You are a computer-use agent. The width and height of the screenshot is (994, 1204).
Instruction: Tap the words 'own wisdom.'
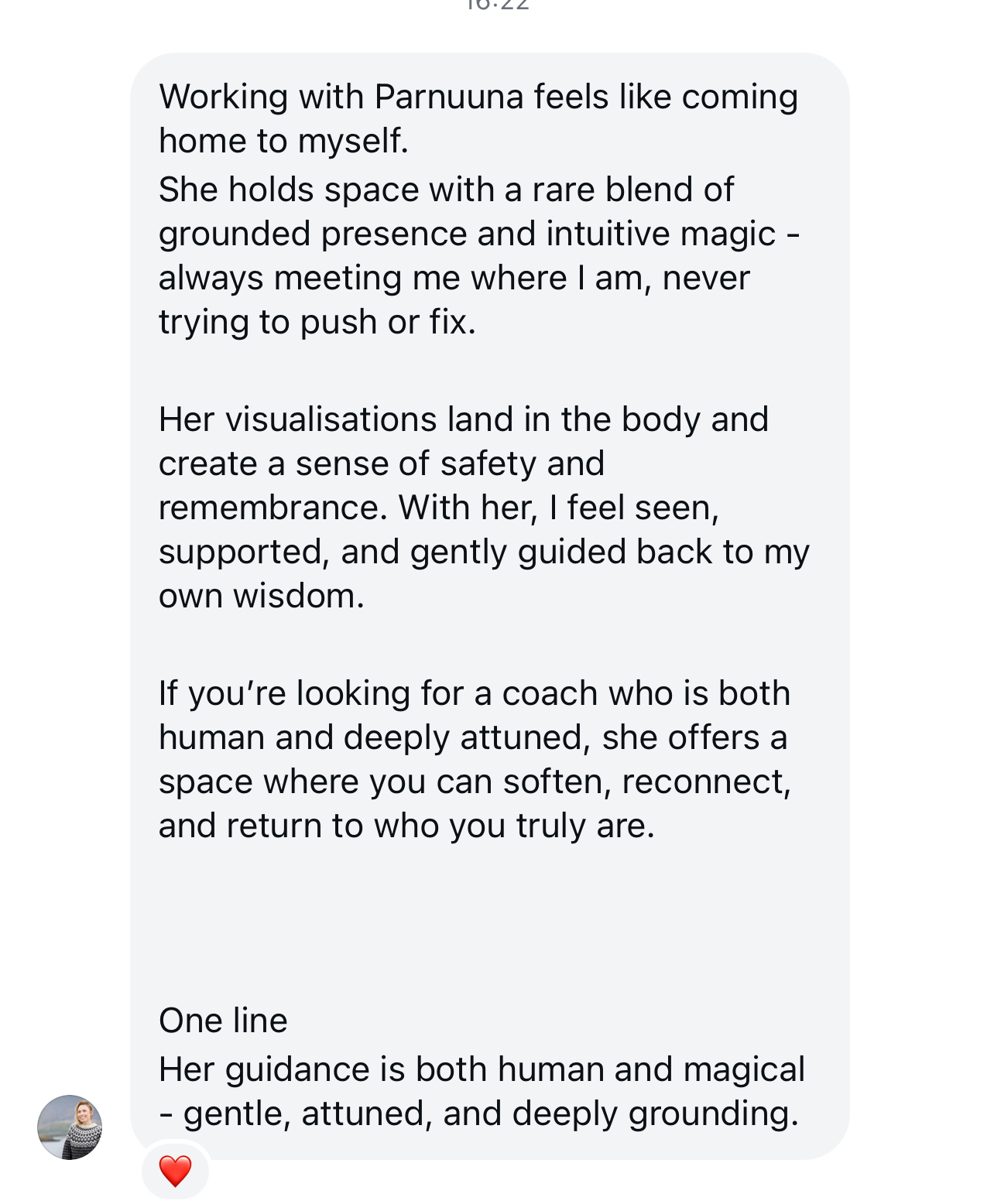point(262,596)
